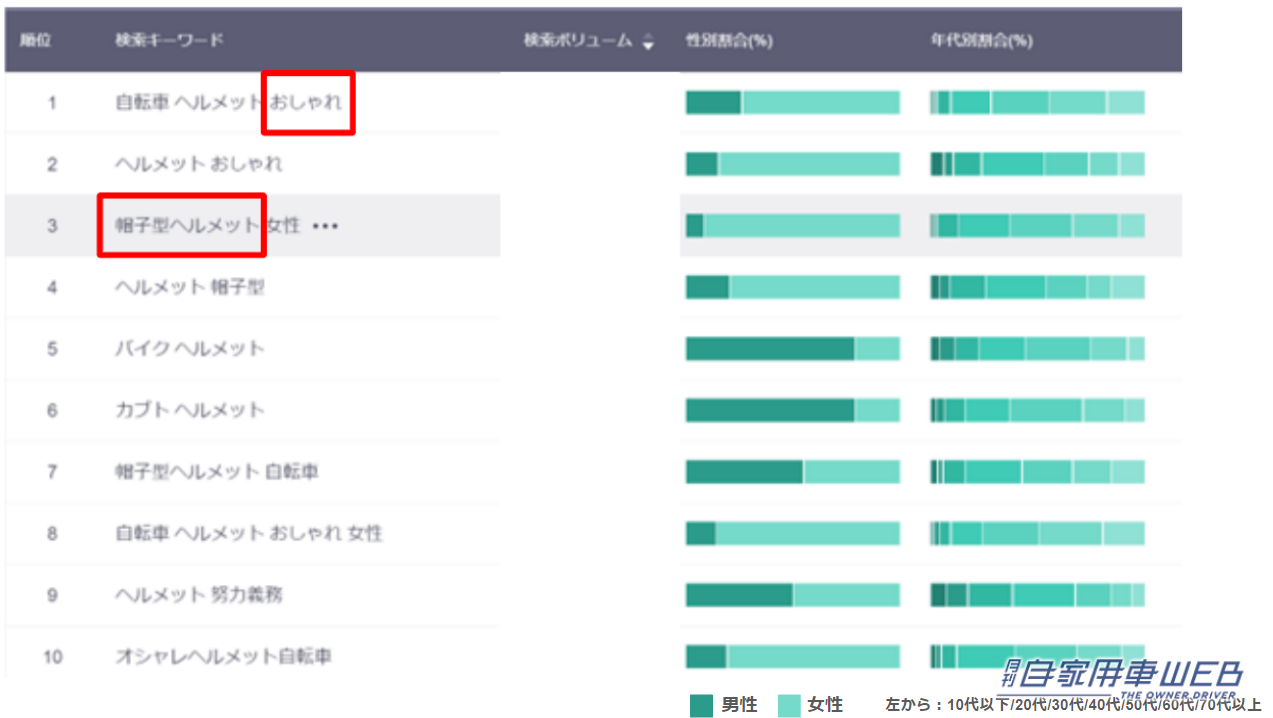Screen dimensions: 1273x718
Task: Click the gender ratio bar for row 5
Action: (x=792, y=349)
